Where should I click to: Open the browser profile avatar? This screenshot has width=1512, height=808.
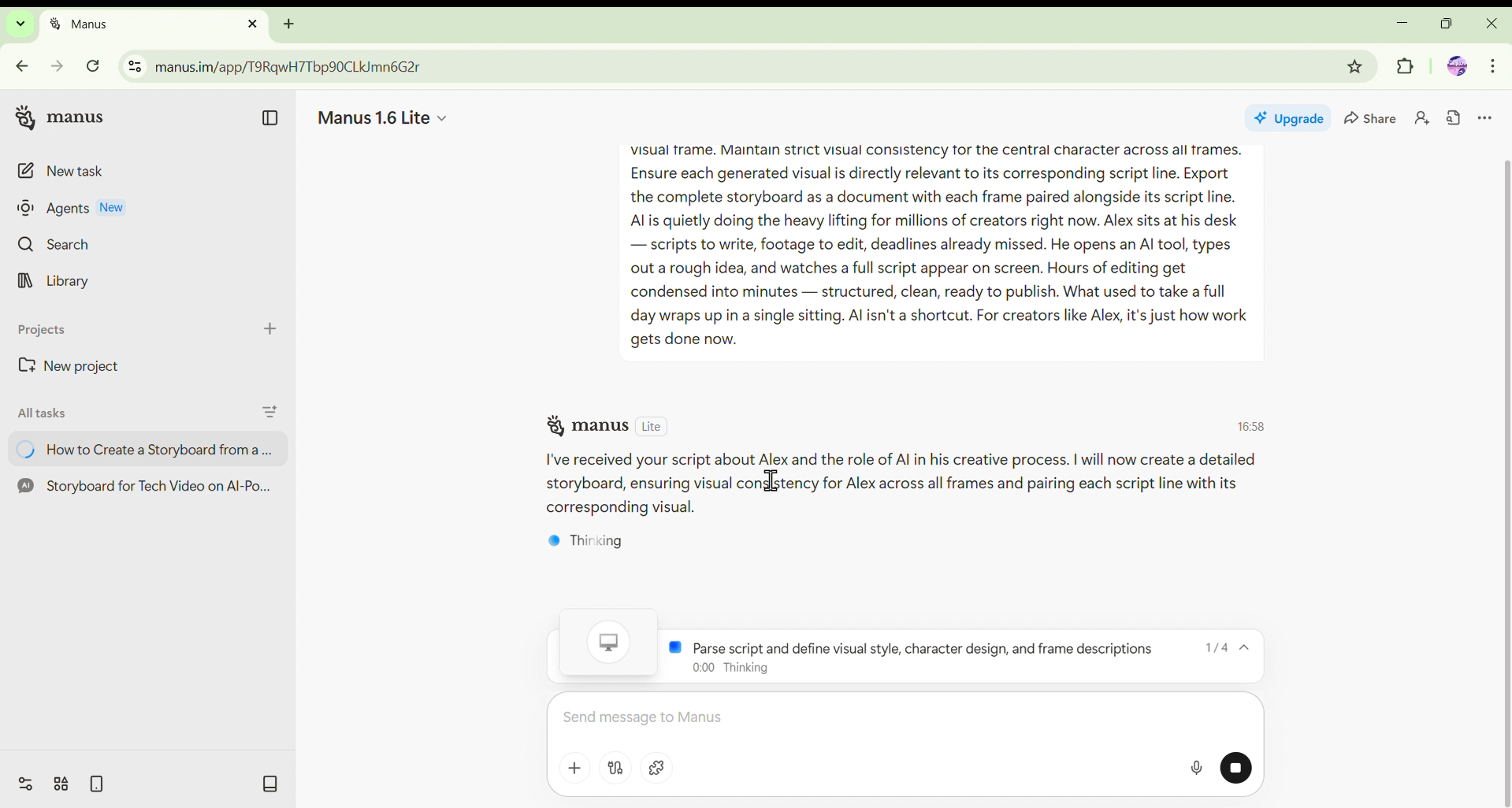(1457, 67)
